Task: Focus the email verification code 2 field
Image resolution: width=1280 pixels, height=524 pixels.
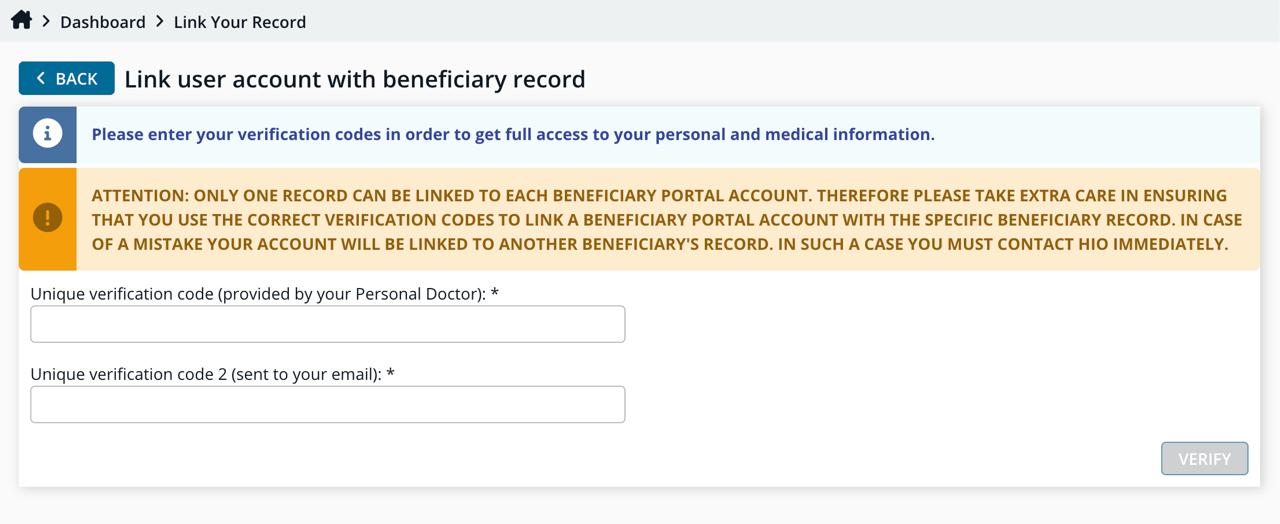Action: tap(328, 404)
